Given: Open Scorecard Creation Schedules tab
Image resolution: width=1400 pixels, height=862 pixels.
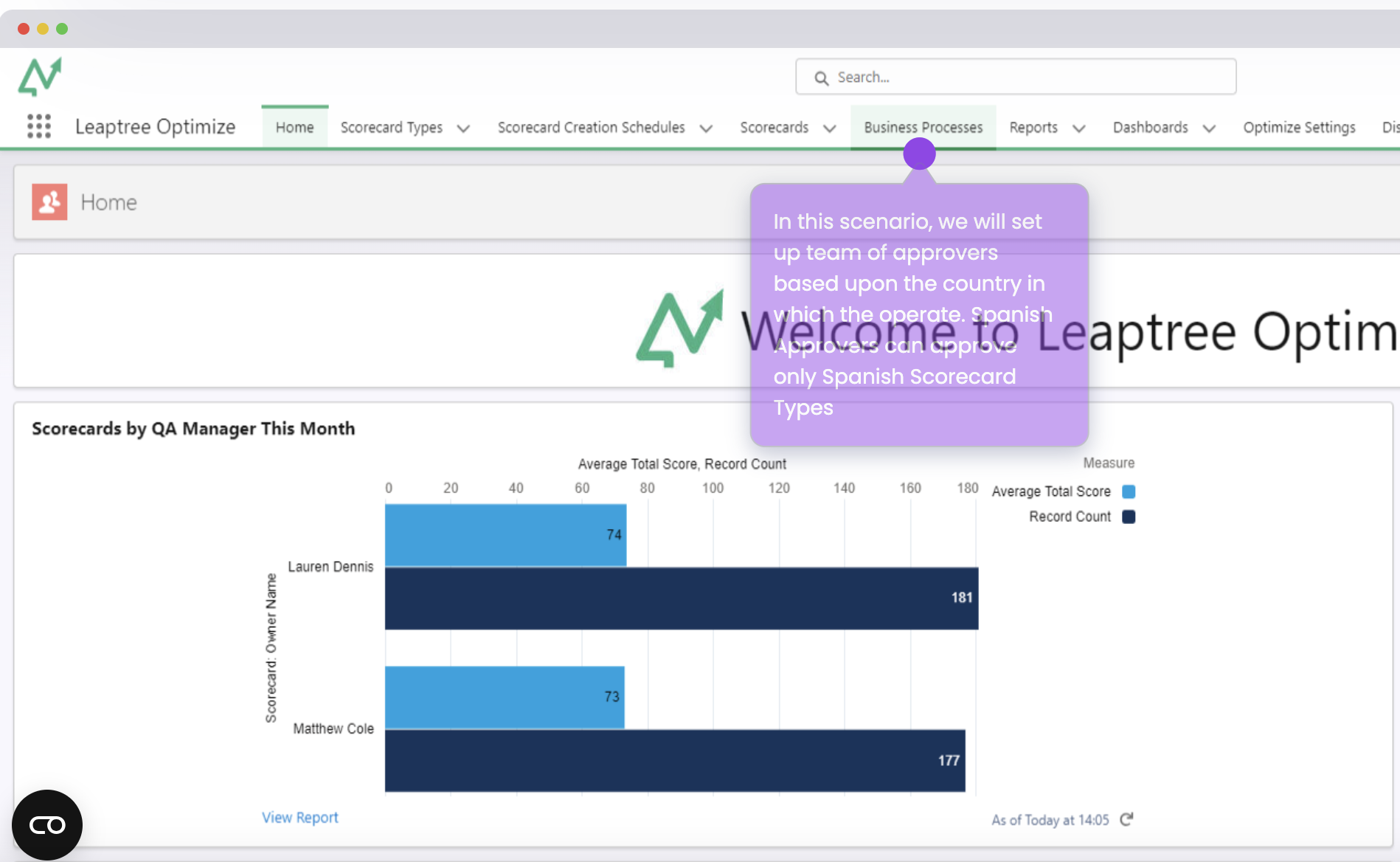Looking at the screenshot, I should 592,127.
